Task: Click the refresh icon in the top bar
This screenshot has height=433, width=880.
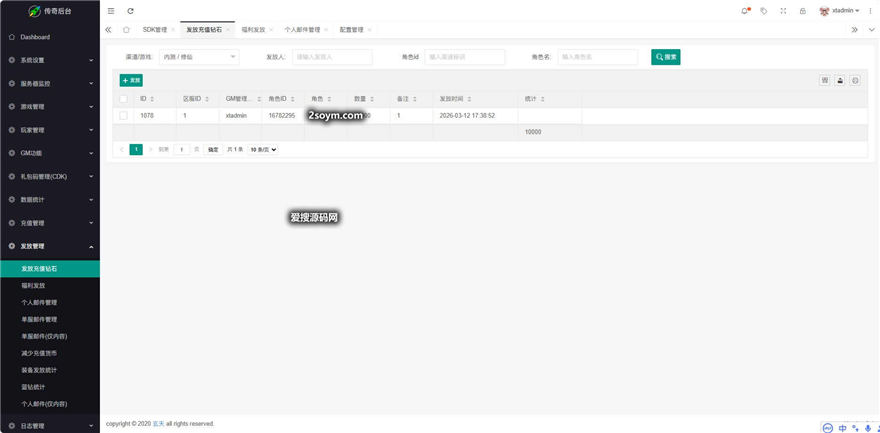Action: tap(130, 11)
